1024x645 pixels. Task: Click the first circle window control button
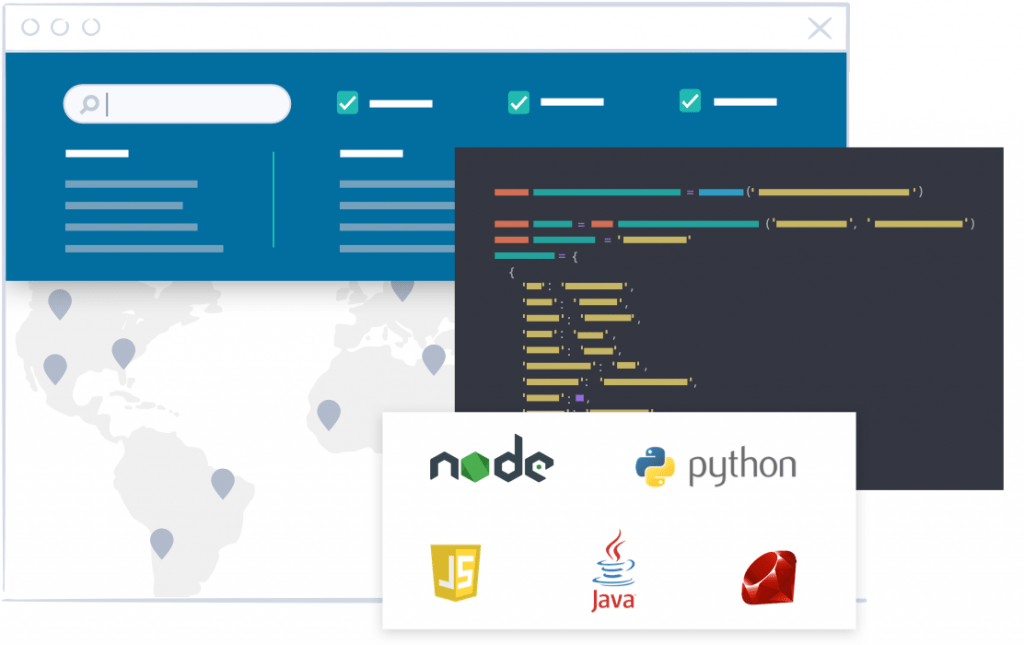coord(30,27)
